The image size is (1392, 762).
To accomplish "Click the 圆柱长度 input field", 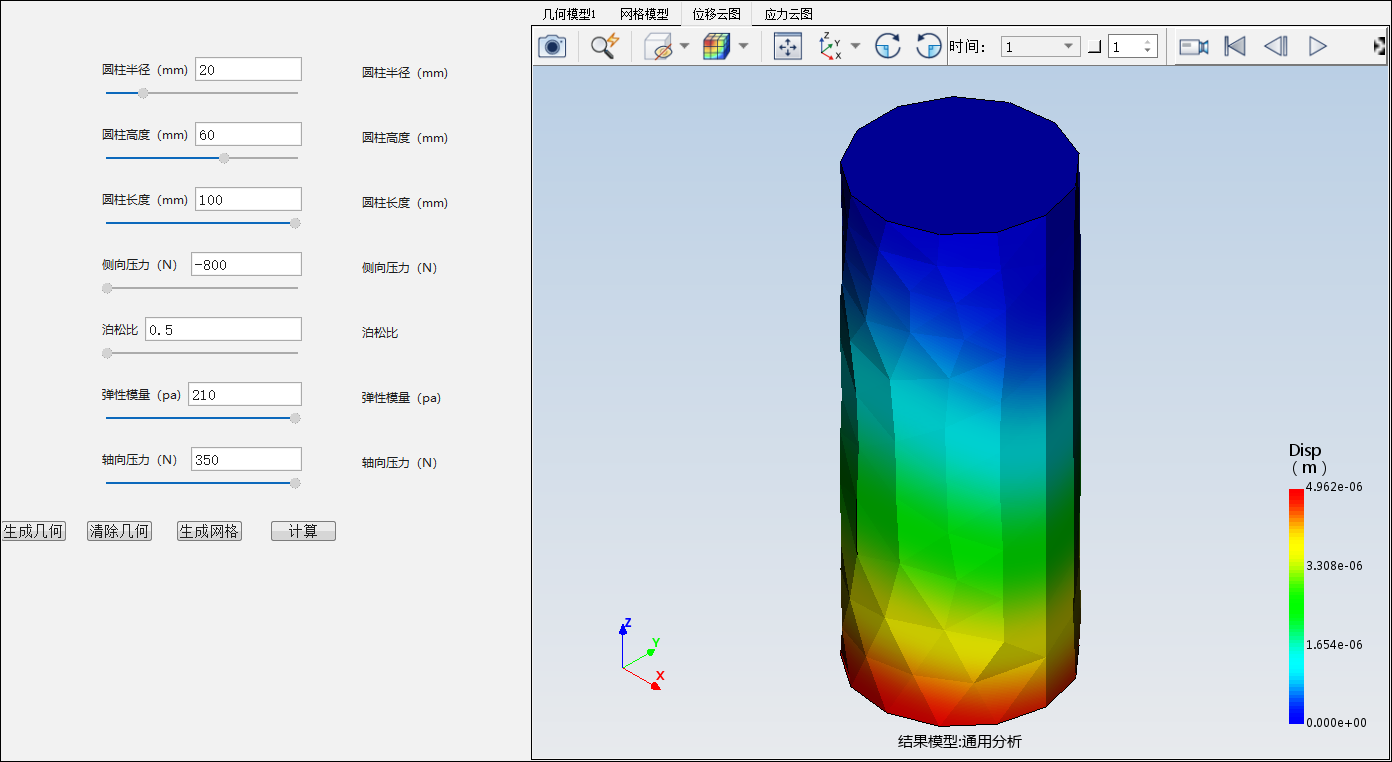I will click(x=248, y=199).
